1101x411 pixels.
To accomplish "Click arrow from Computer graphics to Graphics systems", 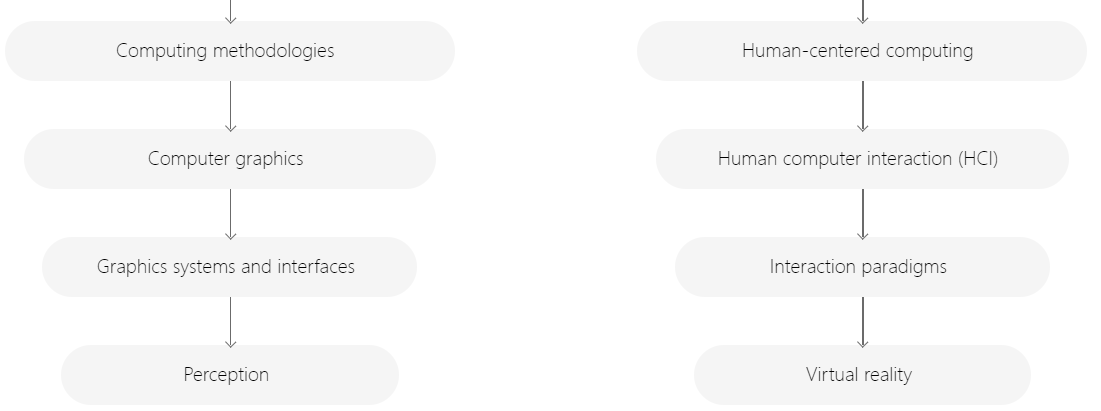I will pyautogui.click(x=230, y=214).
